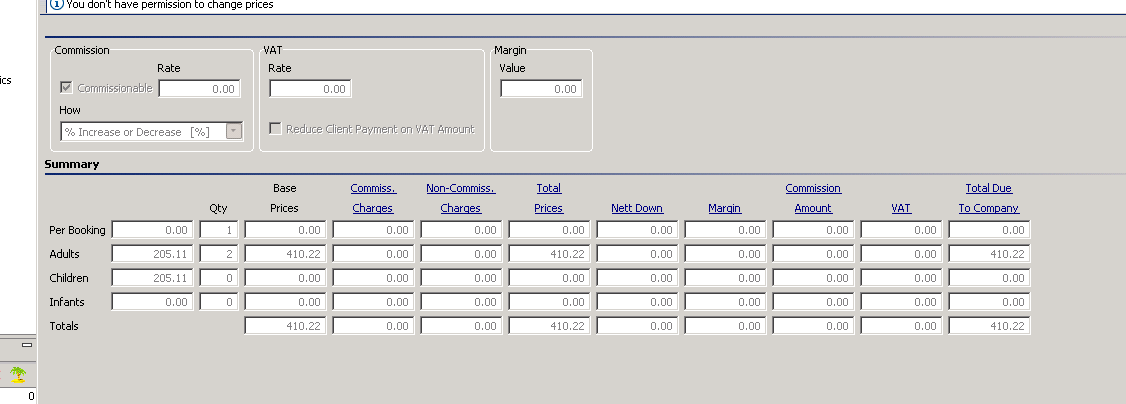
Task: Click the Infants Qty field
Action: pos(218,302)
